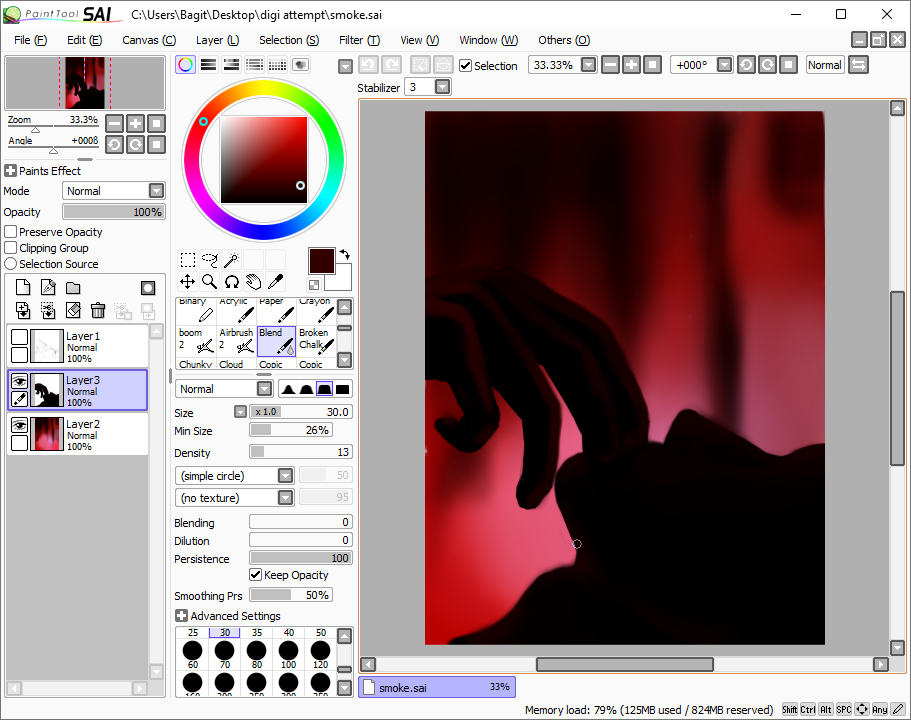This screenshot has width=911, height=720.
Task: Open the brush blending mode Normal dropdown
Action: [x=264, y=389]
